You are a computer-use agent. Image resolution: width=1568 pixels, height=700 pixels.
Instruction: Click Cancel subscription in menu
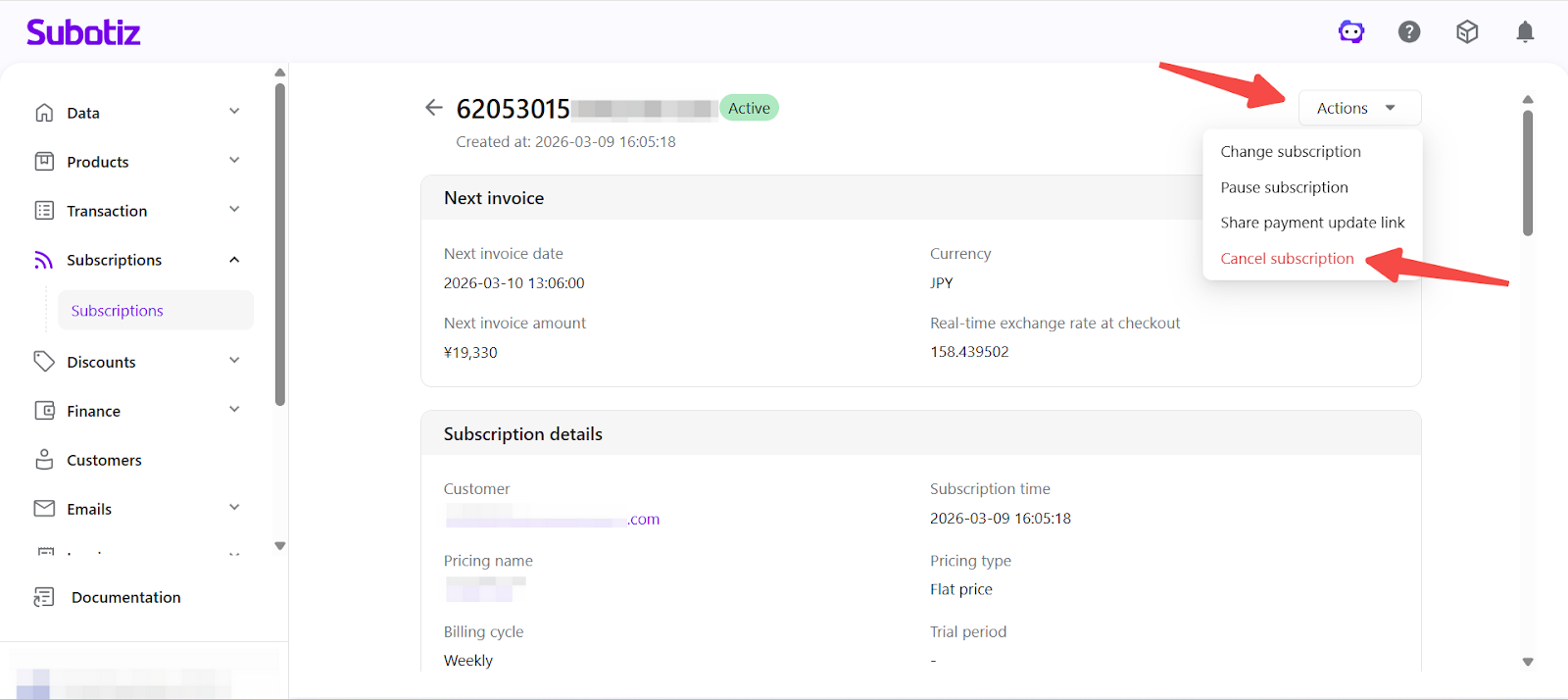tap(1287, 259)
